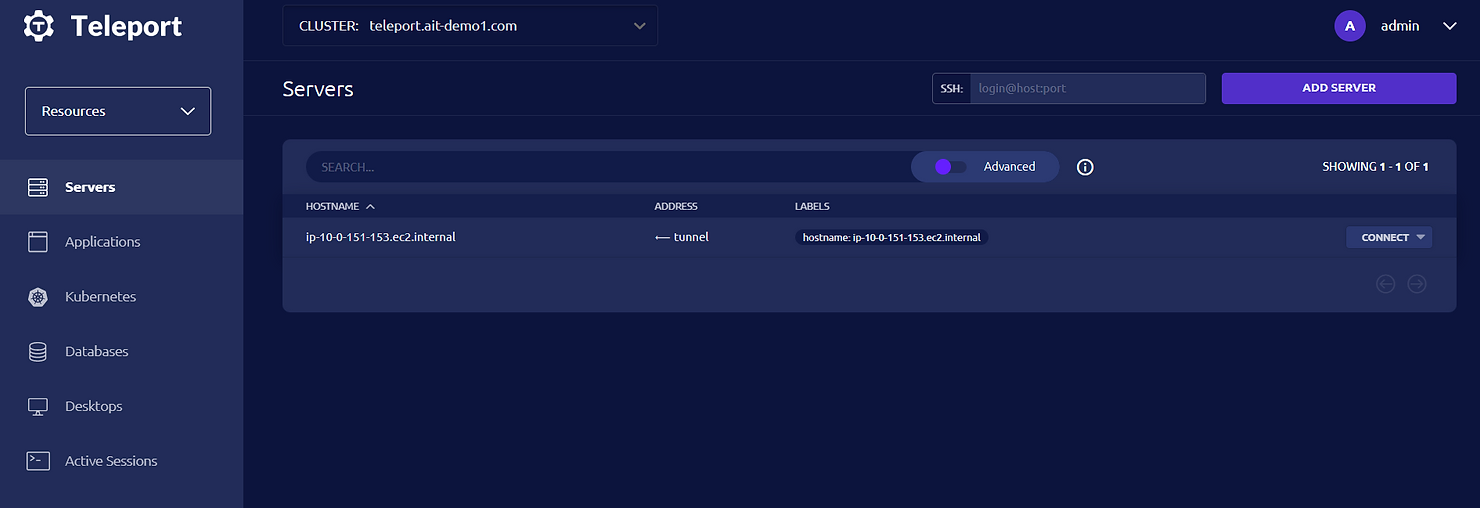Click the previous page arrow icon

[x=1385, y=284]
